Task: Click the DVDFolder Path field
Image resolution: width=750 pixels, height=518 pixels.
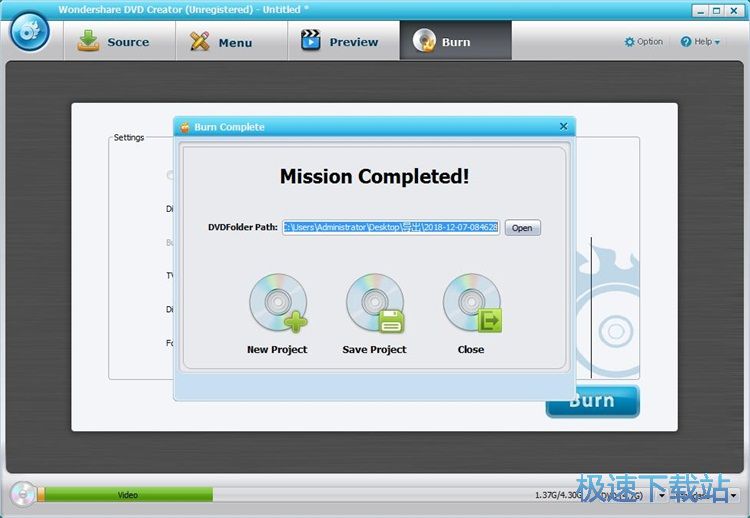Action: (391, 227)
